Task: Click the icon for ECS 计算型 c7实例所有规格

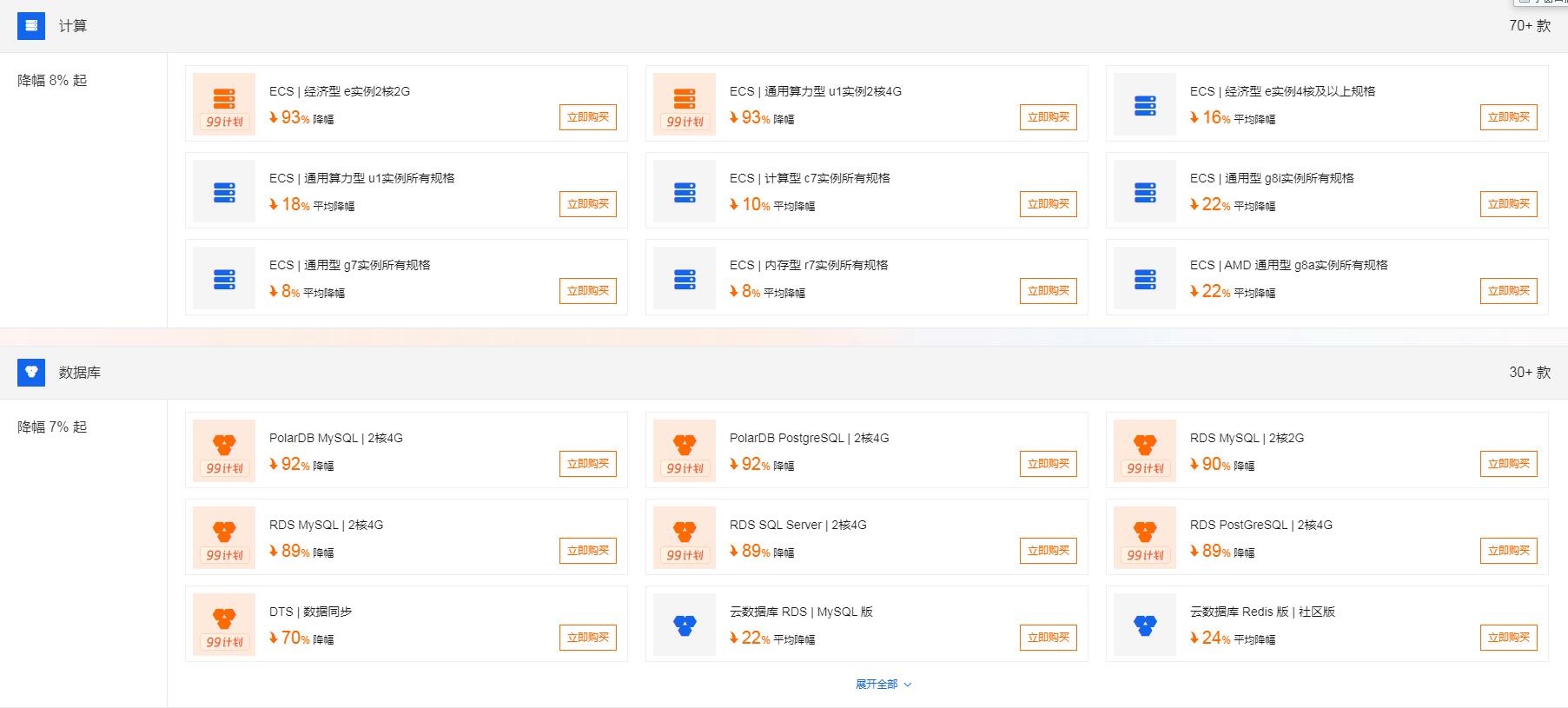Action: (x=685, y=190)
